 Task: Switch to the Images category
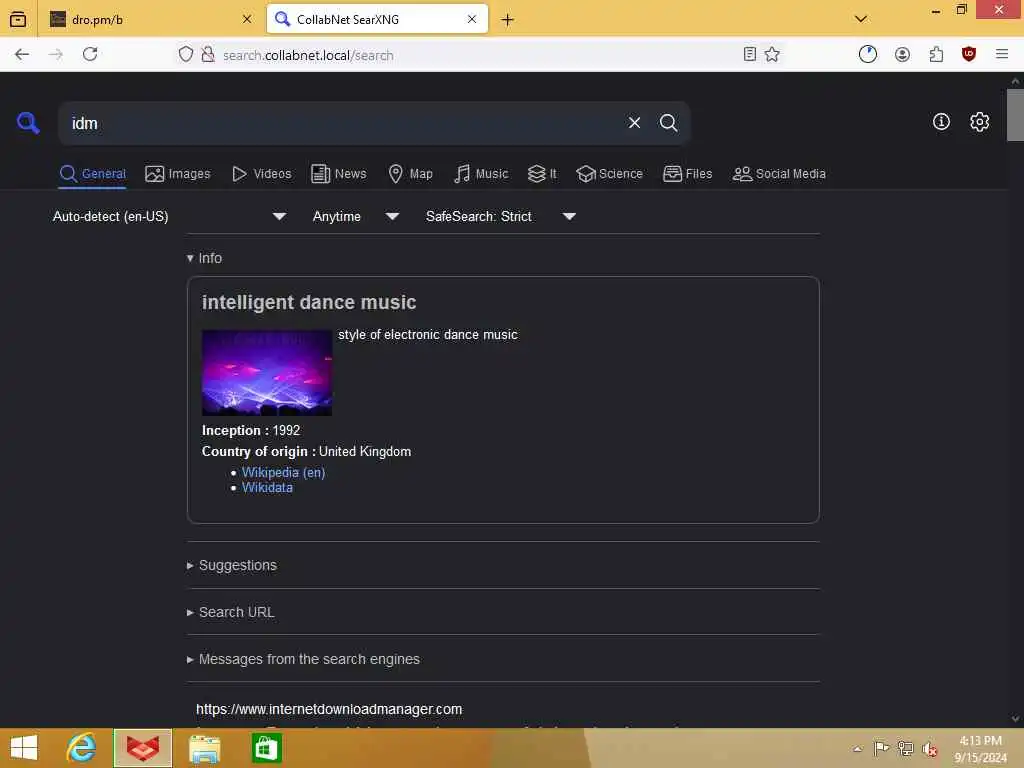coord(178,174)
